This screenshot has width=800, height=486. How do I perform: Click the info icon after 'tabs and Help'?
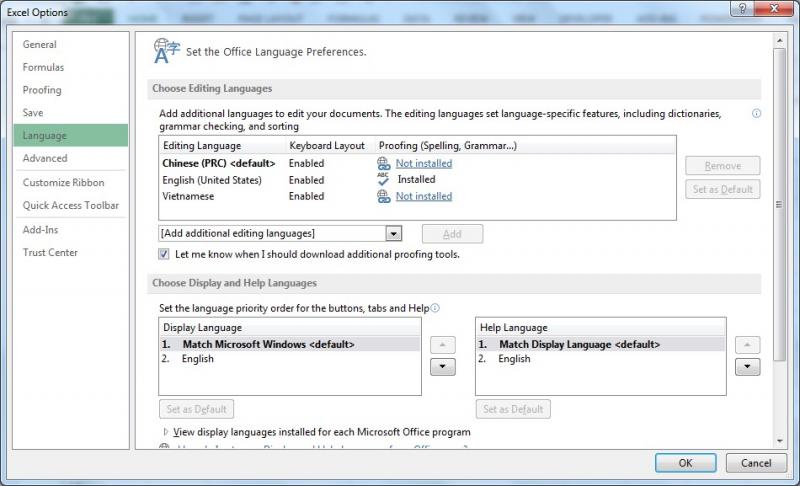(x=435, y=308)
